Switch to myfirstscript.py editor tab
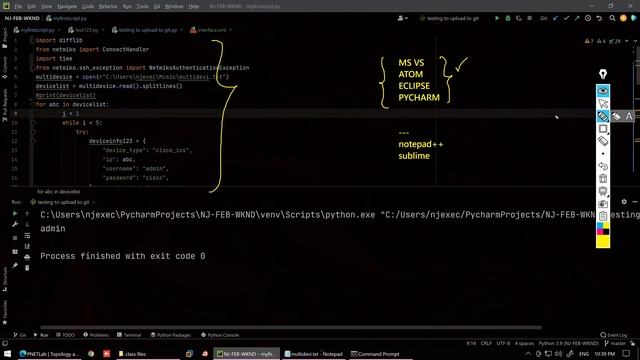The height and width of the screenshot is (360, 640). point(37,30)
